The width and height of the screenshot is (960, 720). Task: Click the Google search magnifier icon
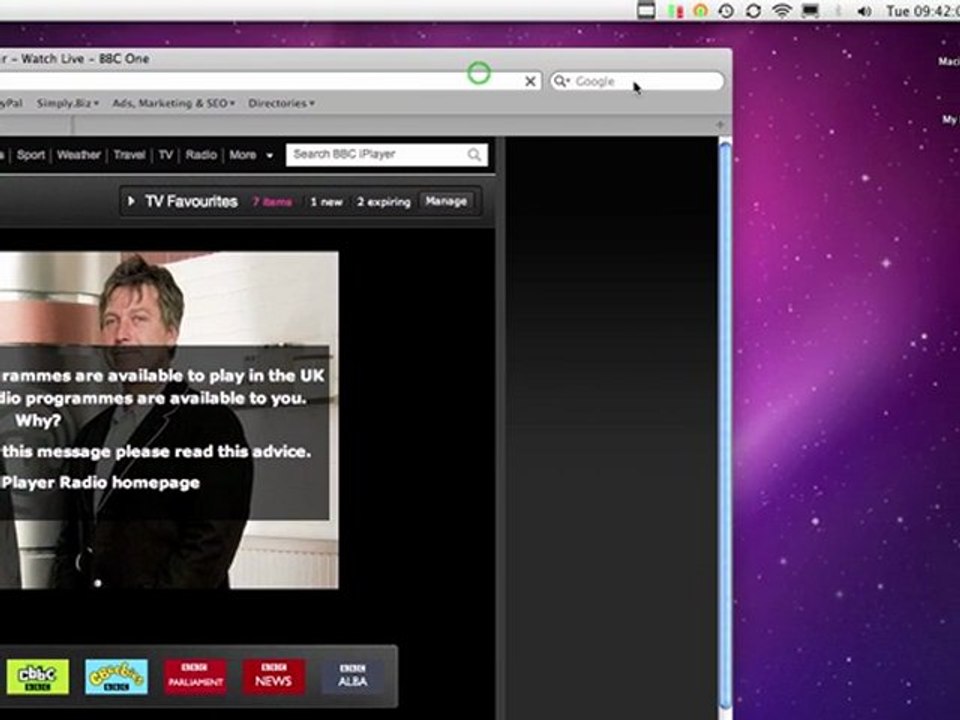561,81
